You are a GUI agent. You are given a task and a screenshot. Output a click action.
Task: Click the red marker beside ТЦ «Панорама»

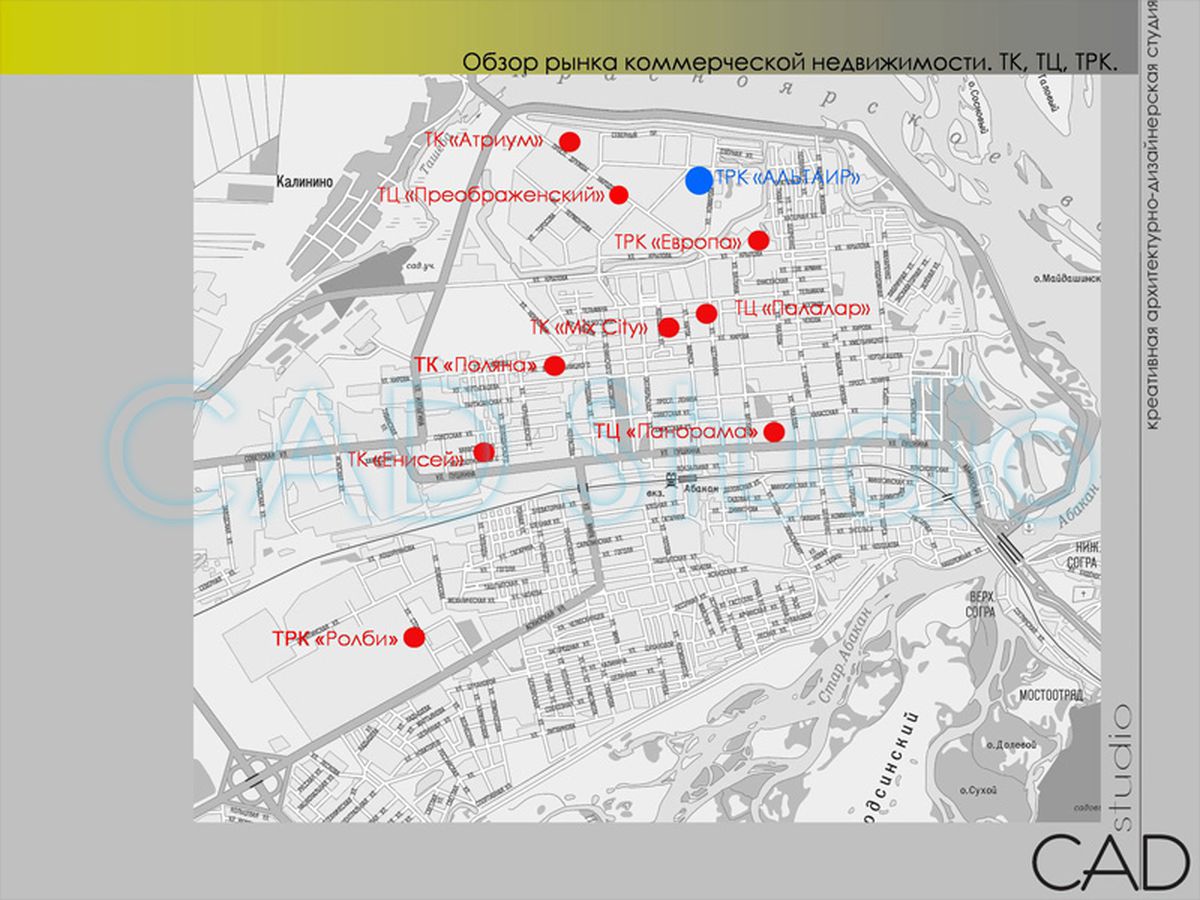[774, 432]
